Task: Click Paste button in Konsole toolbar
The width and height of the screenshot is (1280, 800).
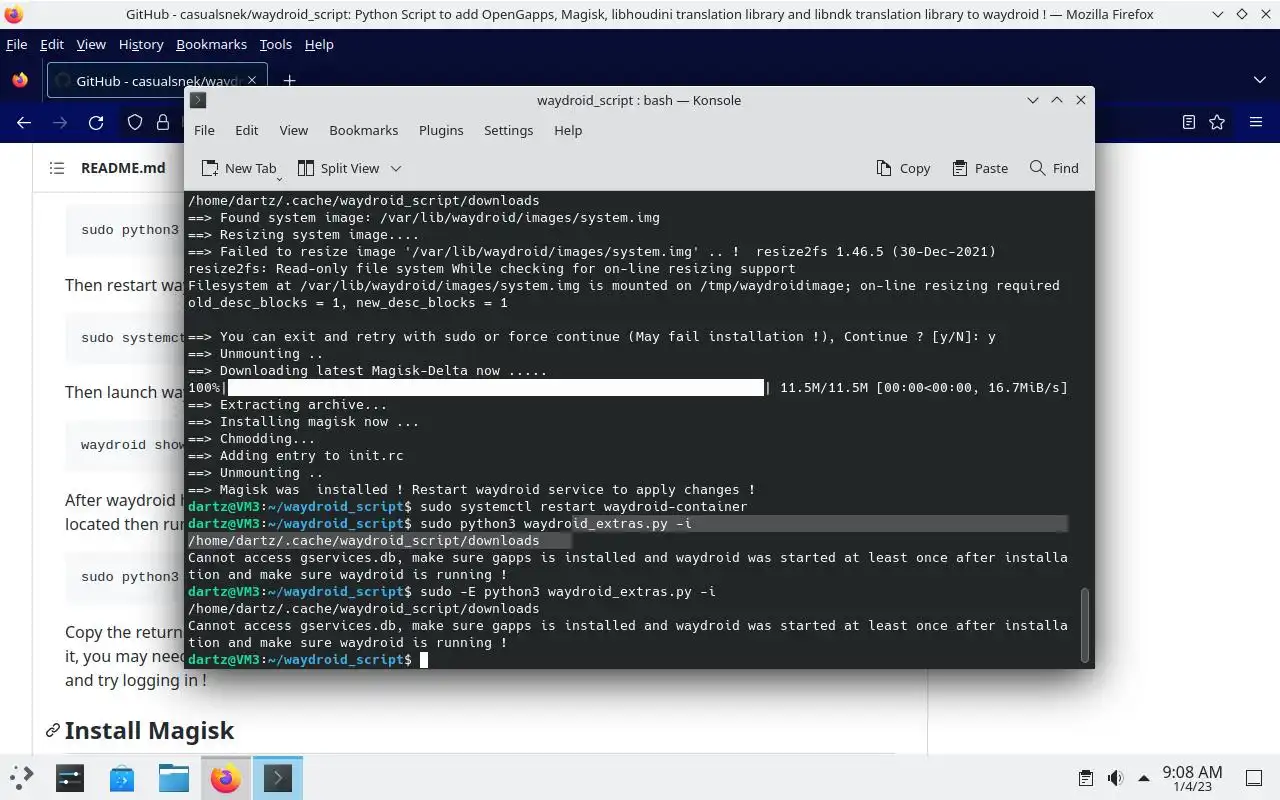Action: click(x=980, y=168)
